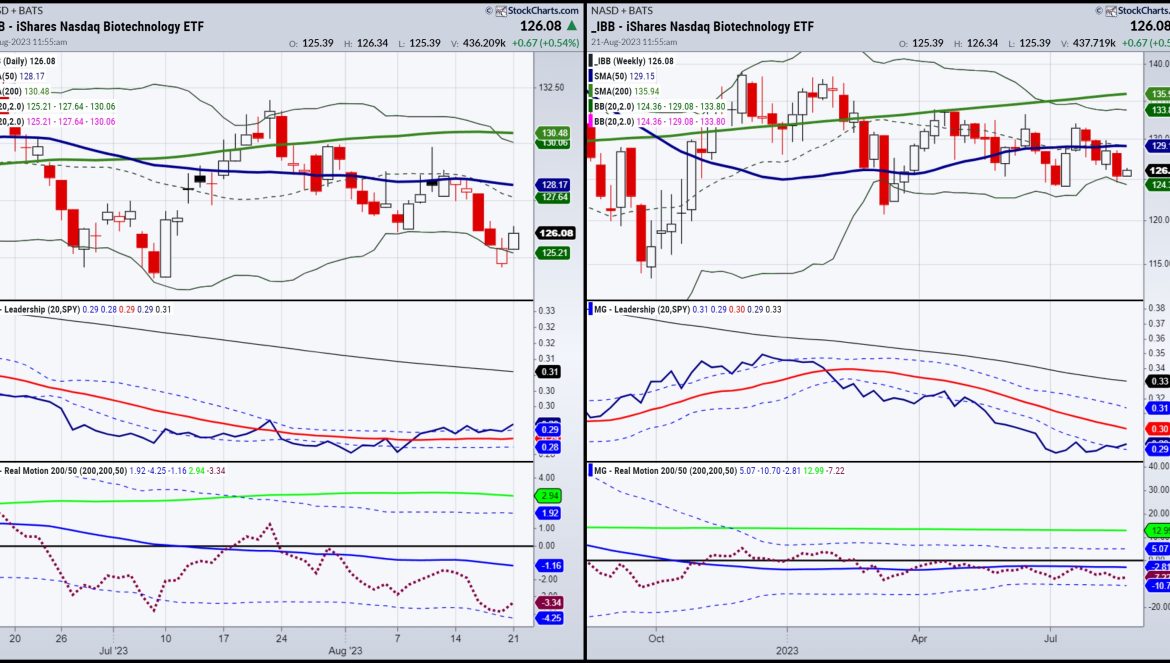Click the MG - Leadership (20,SPY) label, weekly chart
This screenshot has height=663, width=1170.
[642, 309]
